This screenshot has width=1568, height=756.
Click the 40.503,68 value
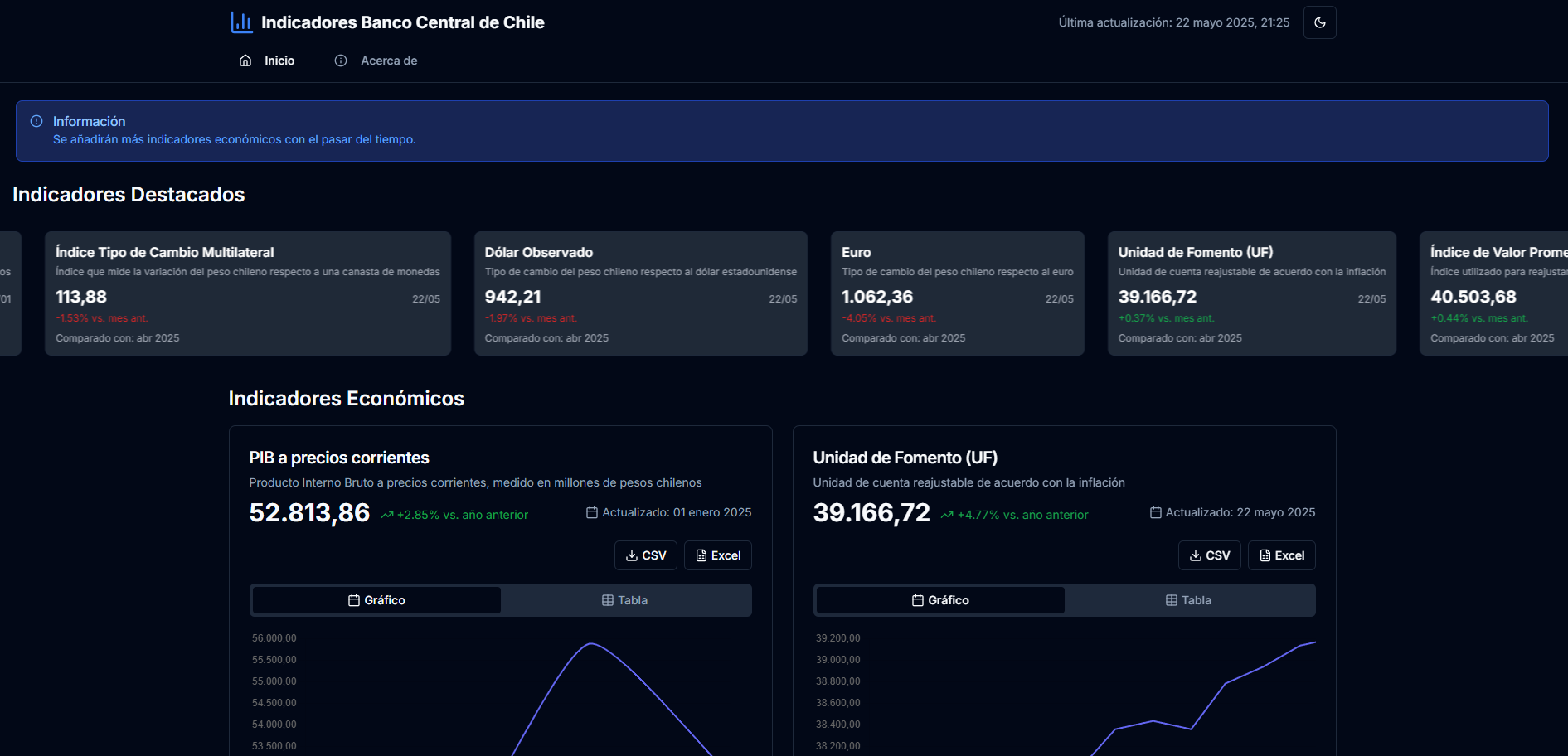[1473, 297]
